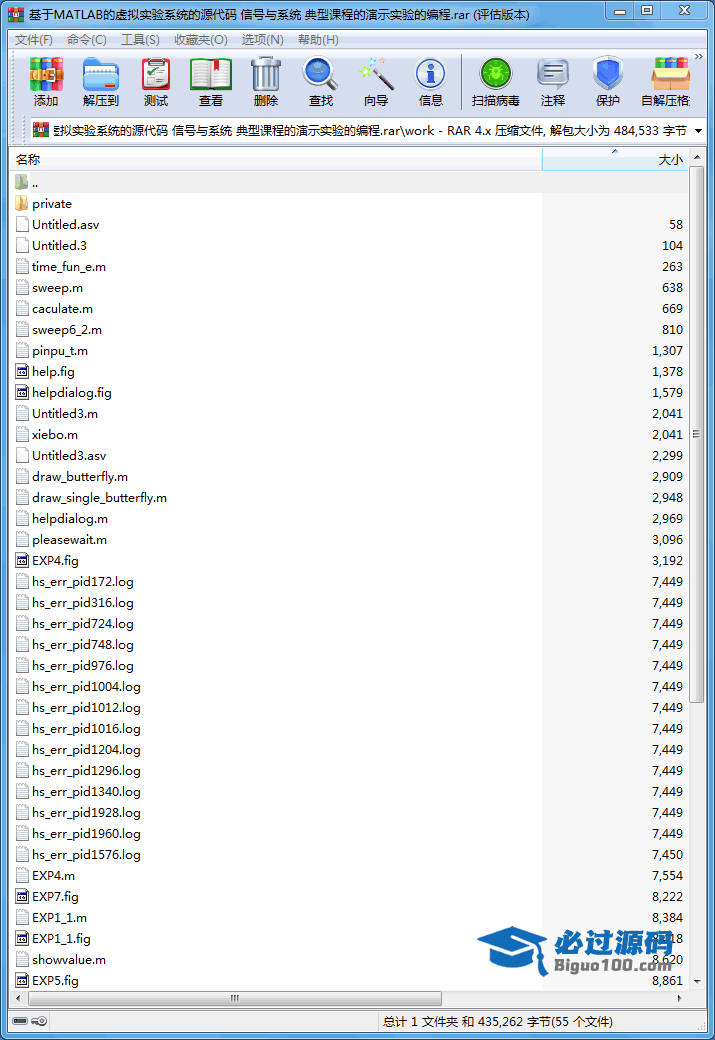Click the drive/key status bar icon
This screenshot has width=715, height=1040.
tap(30, 1021)
